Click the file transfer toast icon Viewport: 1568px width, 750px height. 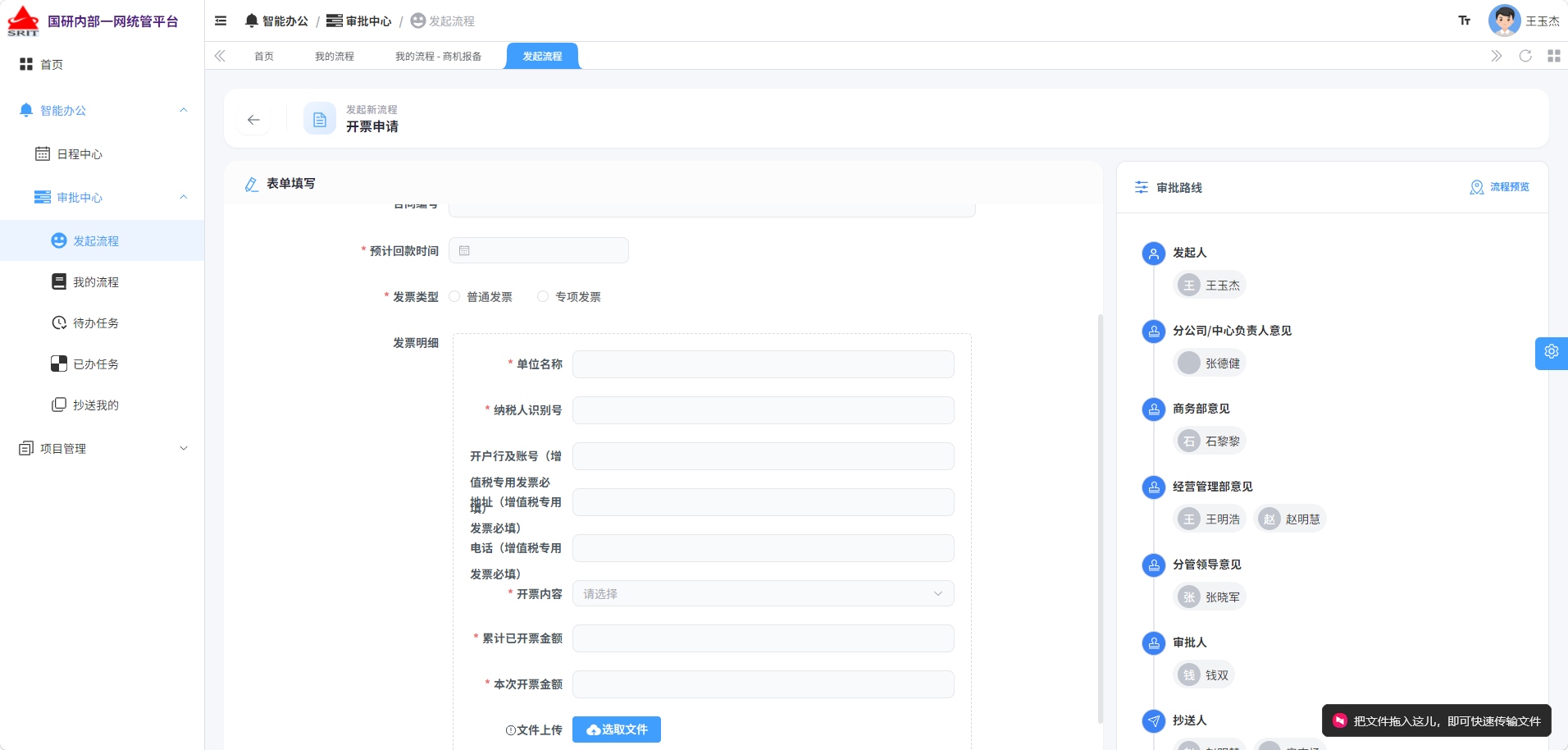[1340, 720]
